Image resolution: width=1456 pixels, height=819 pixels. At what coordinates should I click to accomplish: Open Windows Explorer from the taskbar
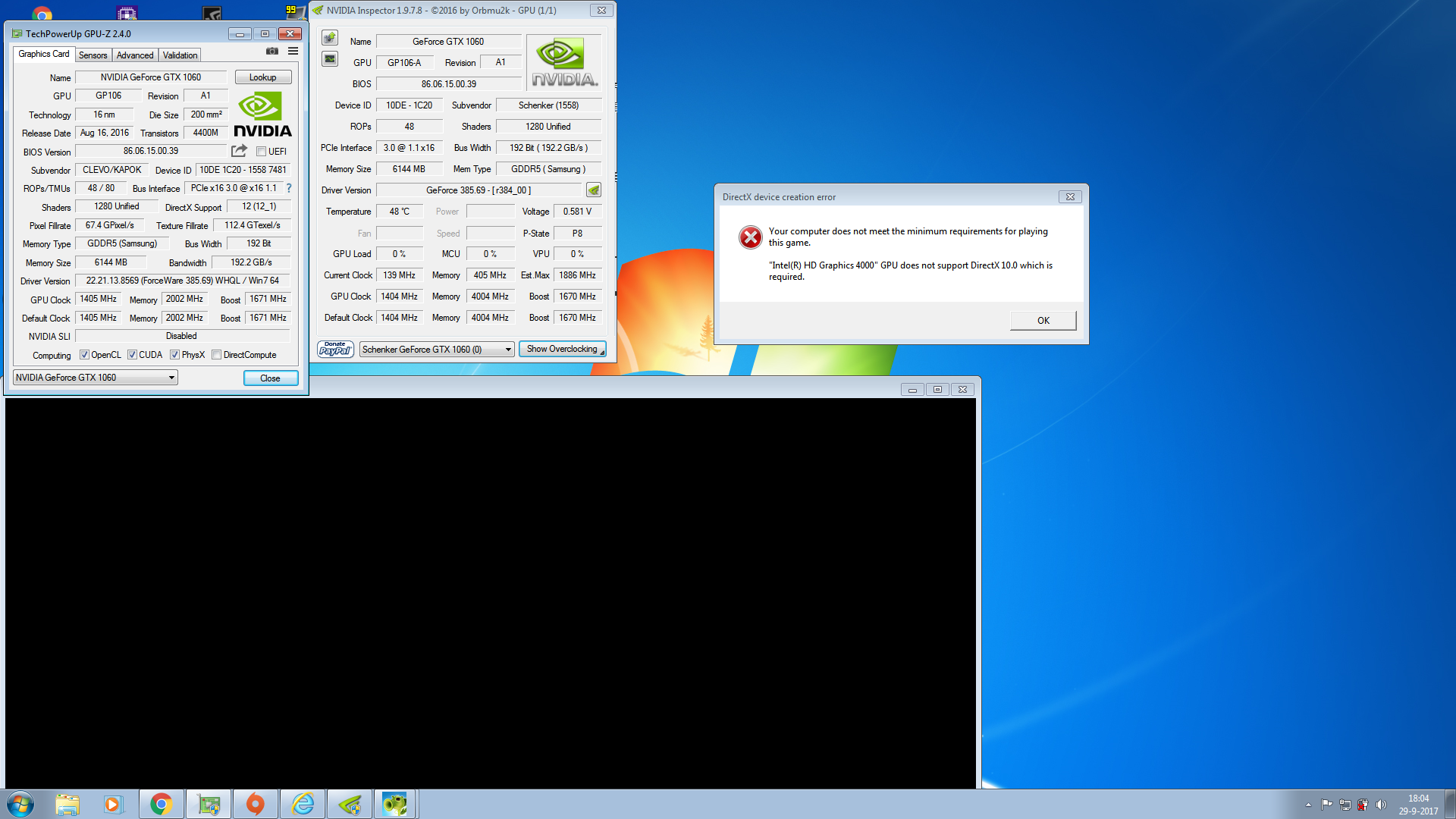tap(67, 804)
